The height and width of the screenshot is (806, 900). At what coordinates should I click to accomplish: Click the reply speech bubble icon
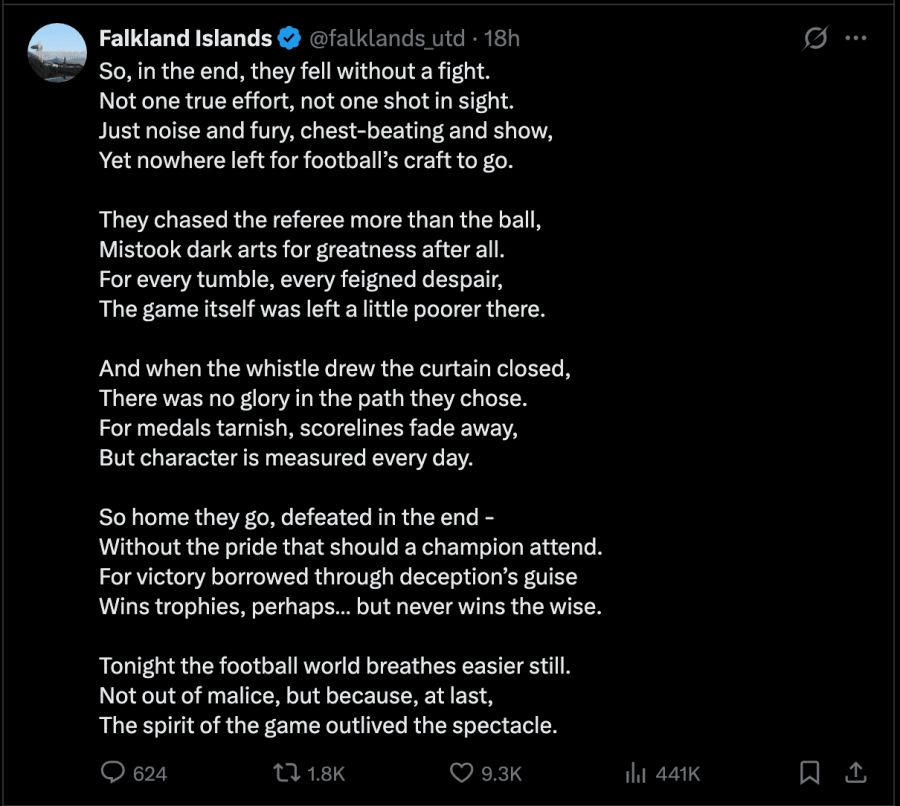click(x=112, y=772)
